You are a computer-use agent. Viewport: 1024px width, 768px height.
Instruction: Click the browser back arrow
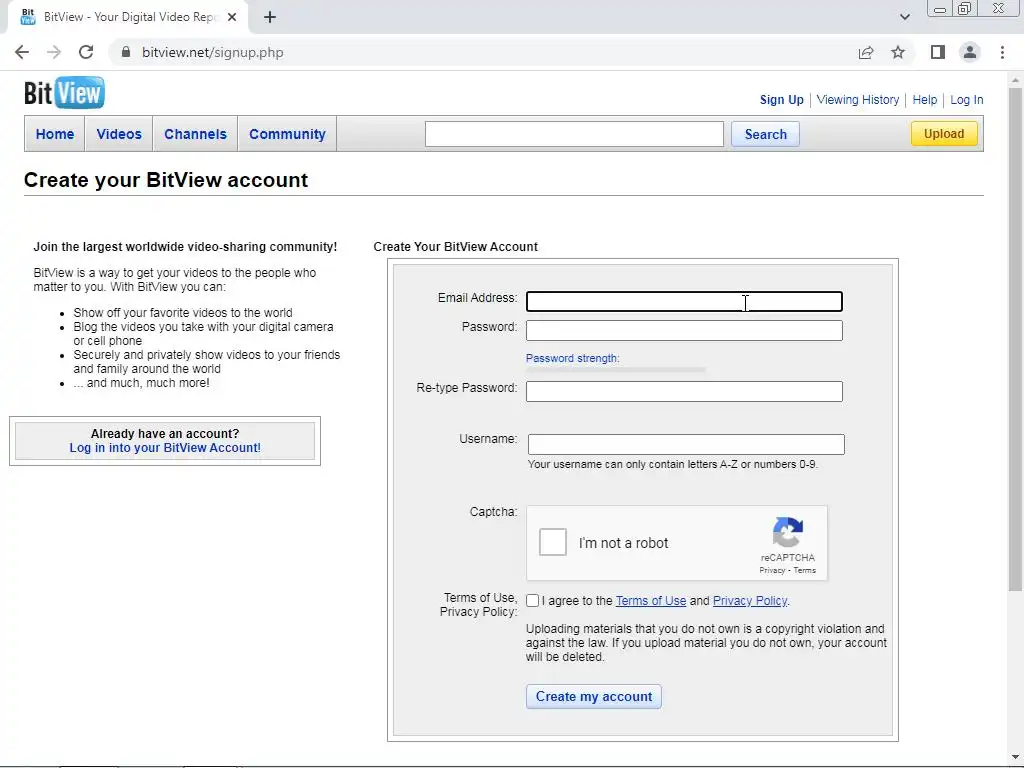(22, 52)
